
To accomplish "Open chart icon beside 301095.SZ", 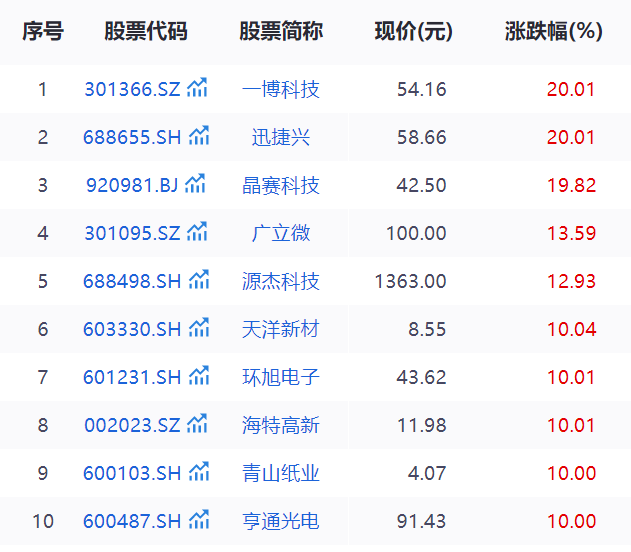I will (x=197, y=231).
